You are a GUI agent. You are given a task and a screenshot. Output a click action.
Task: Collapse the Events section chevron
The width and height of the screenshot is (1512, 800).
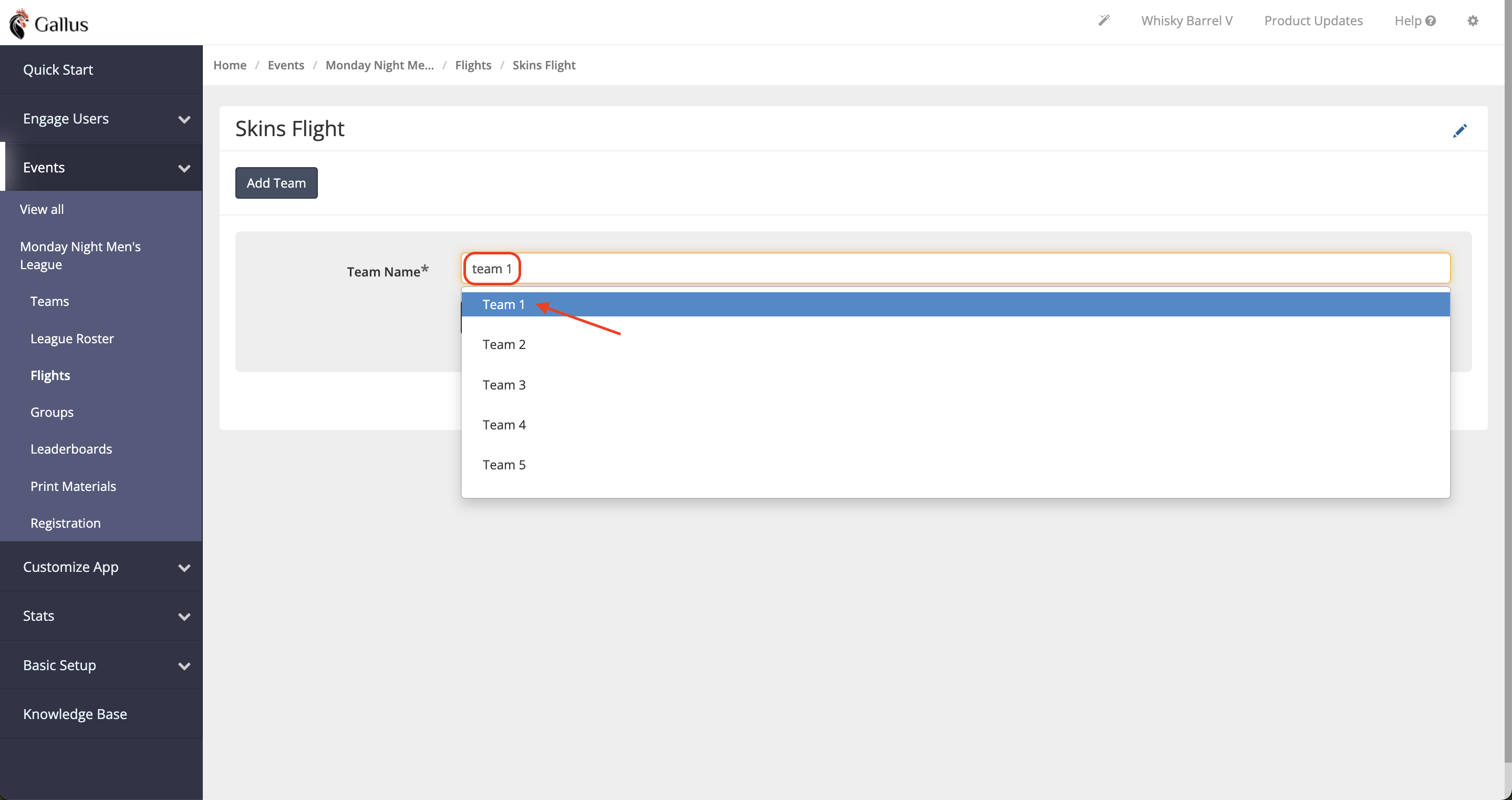point(184,168)
